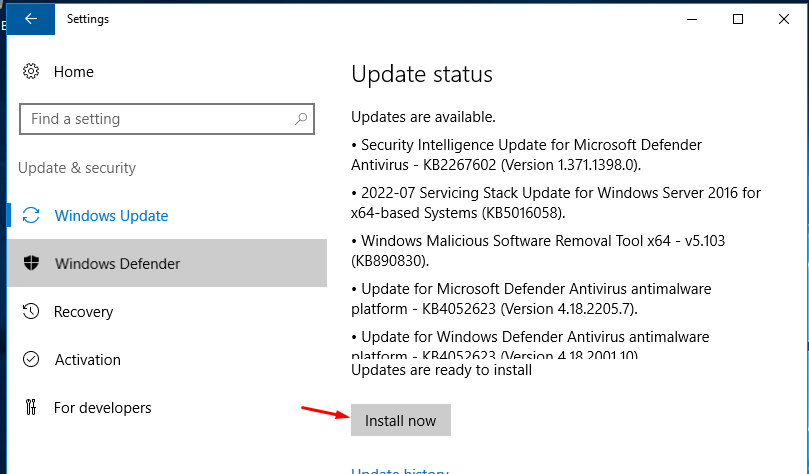Click the Activation checkmark circle icon
Image resolution: width=809 pixels, height=474 pixels.
[31, 360]
